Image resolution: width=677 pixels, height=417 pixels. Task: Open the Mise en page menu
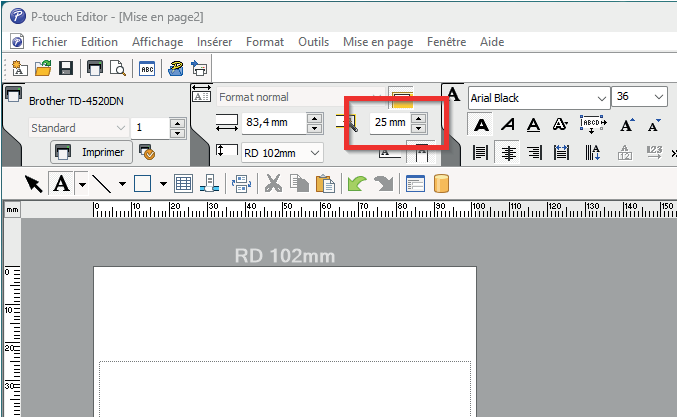click(x=378, y=42)
